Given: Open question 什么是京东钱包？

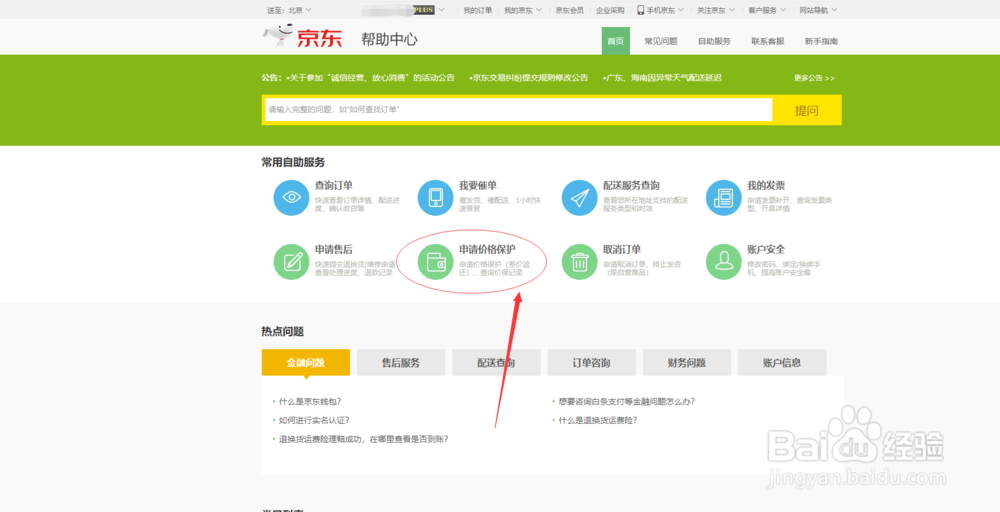Looking at the screenshot, I should tap(310, 402).
